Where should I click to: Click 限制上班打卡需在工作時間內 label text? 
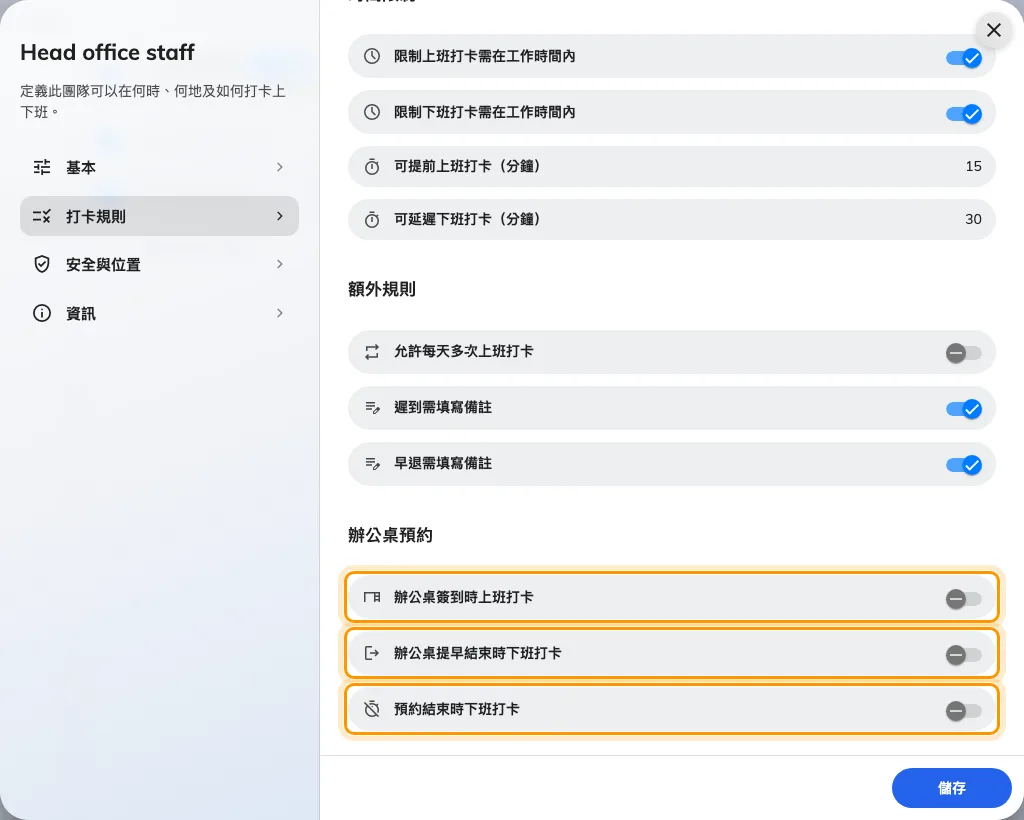tap(485, 56)
